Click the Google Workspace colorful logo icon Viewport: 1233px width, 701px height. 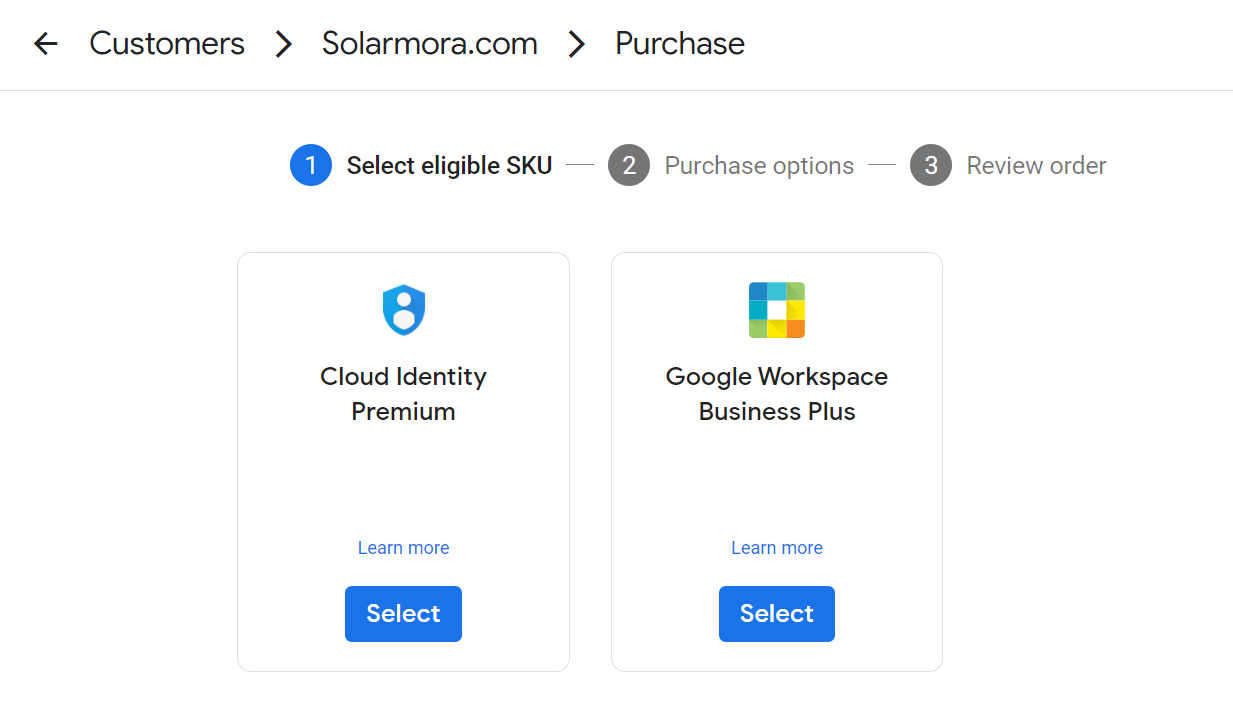point(777,310)
